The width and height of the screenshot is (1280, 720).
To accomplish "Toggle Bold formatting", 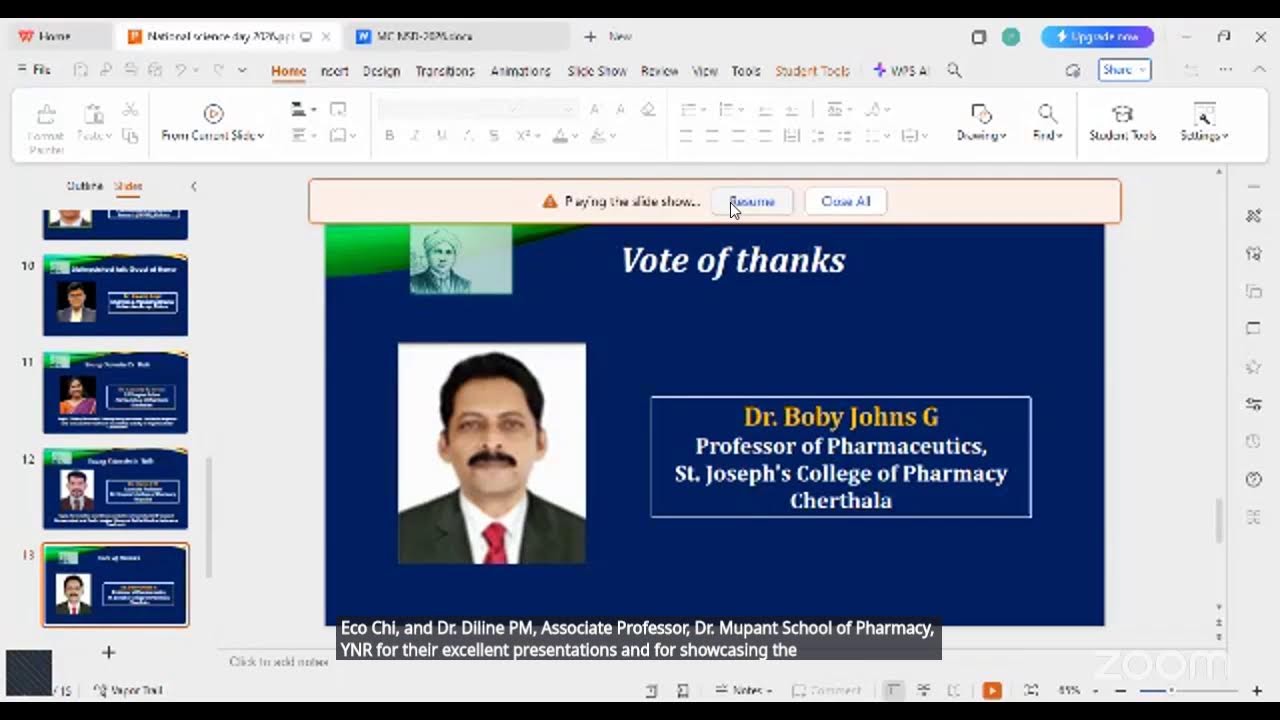I will 389,136.
